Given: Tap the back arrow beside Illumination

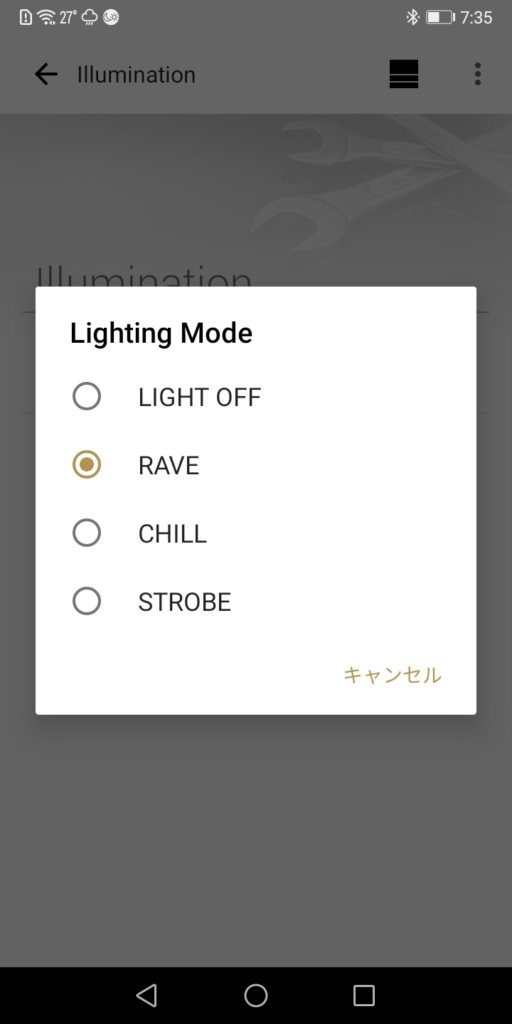Looking at the screenshot, I should click(46, 74).
